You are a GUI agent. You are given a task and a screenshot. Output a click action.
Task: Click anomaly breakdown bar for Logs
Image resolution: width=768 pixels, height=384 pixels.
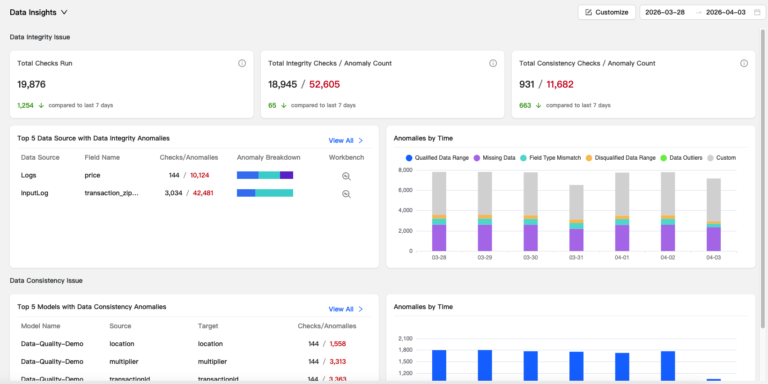pos(265,175)
